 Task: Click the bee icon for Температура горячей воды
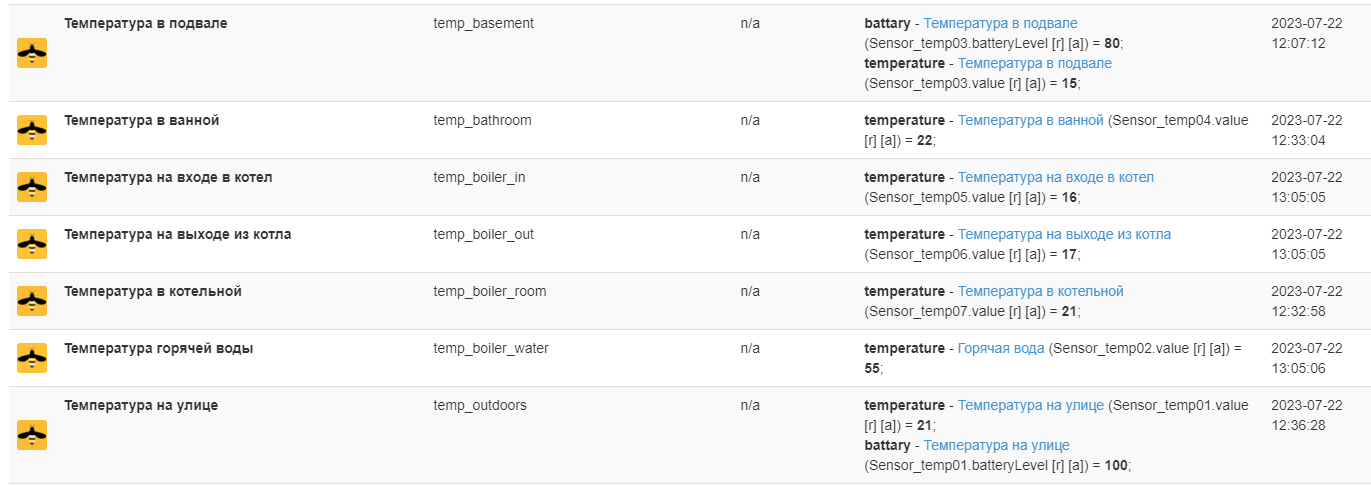click(32, 358)
